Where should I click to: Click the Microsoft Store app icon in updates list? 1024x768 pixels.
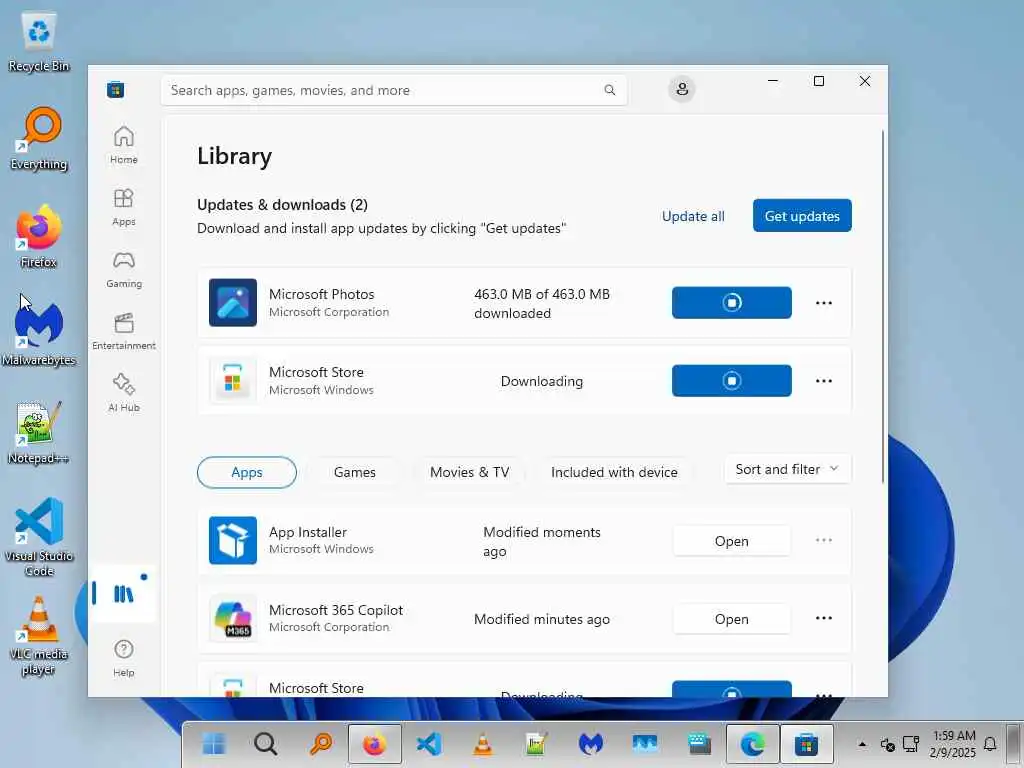coord(232,380)
